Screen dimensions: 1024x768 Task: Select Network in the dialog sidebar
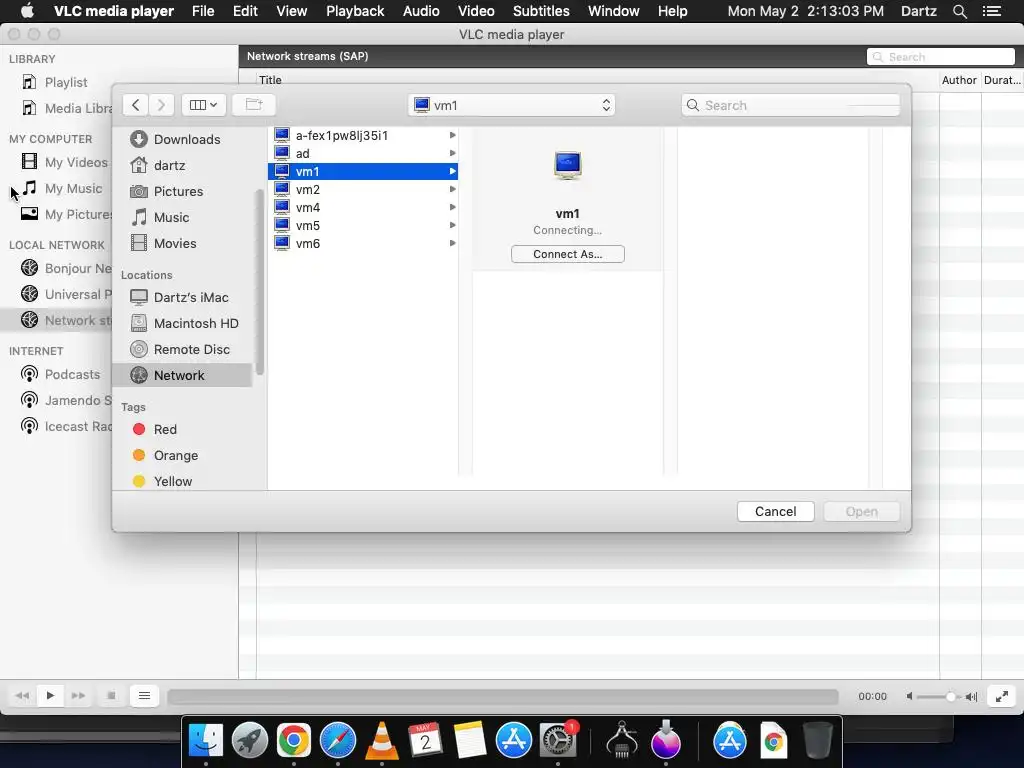[x=182, y=375]
